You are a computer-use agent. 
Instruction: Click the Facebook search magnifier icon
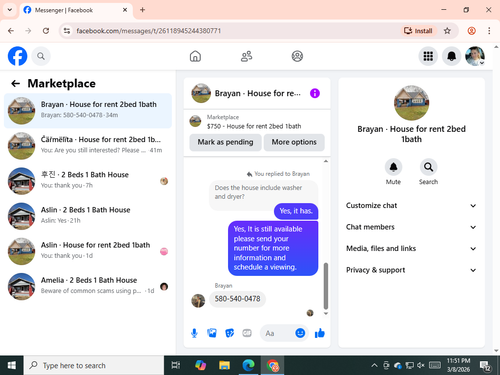click(x=41, y=56)
